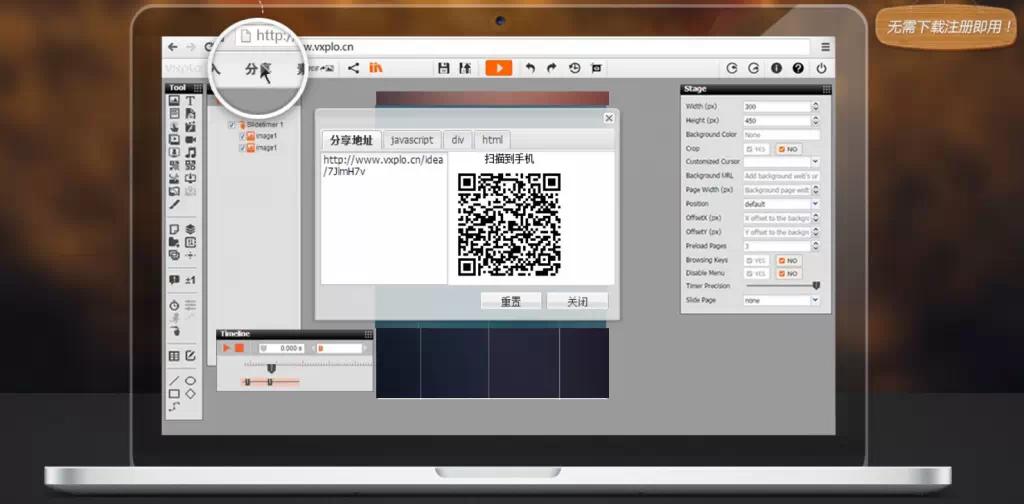Set Disable Menu to NO
1024x504 pixels.
(x=789, y=274)
